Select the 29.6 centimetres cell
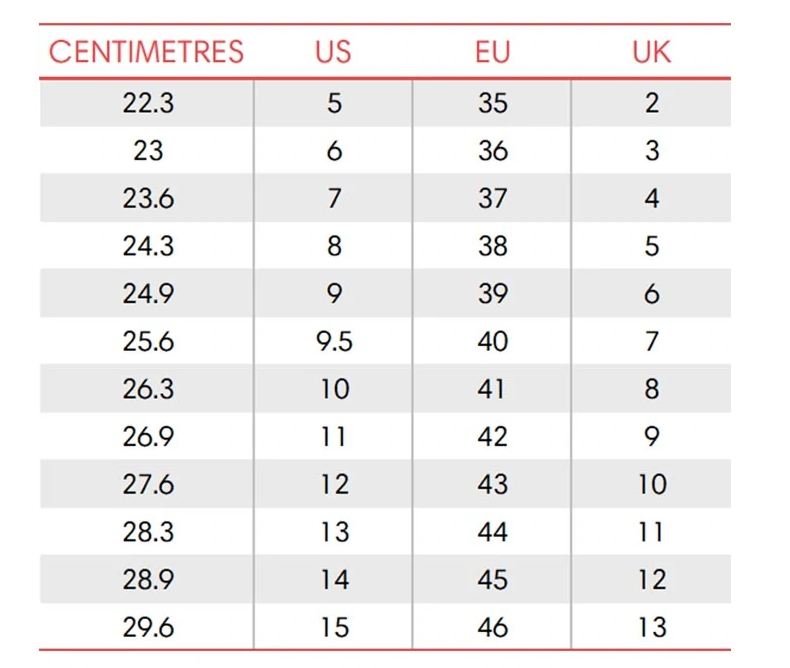This screenshot has height=668, width=790. point(148,627)
